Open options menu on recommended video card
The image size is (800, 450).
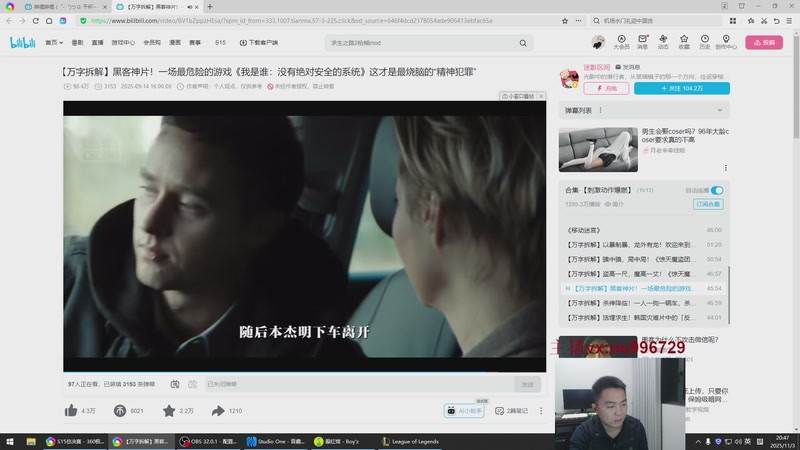[x=726, y=168]
